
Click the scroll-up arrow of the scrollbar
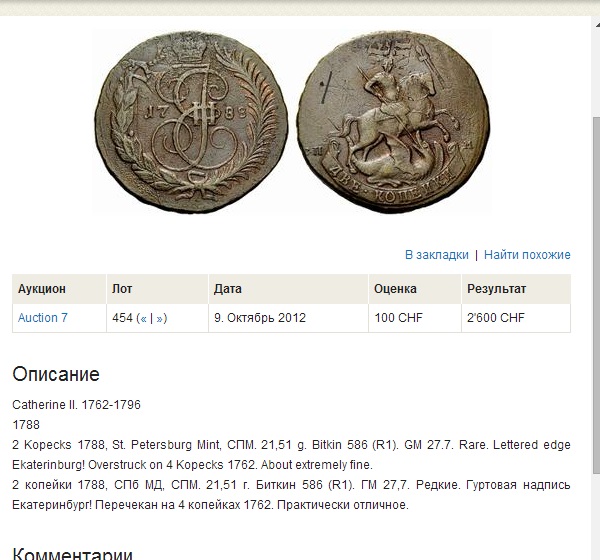pyautogui.click(x=597, y=25)
